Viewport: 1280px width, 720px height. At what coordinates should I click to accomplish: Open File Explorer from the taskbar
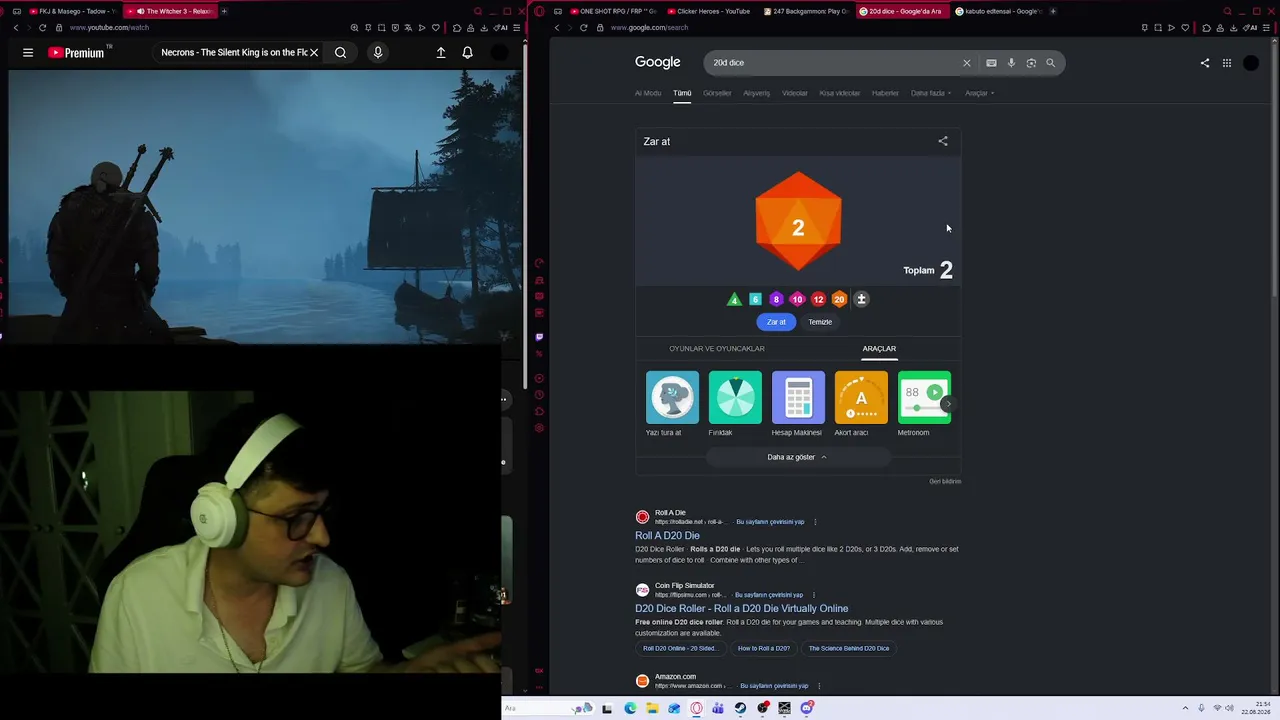tap(652, 708)
